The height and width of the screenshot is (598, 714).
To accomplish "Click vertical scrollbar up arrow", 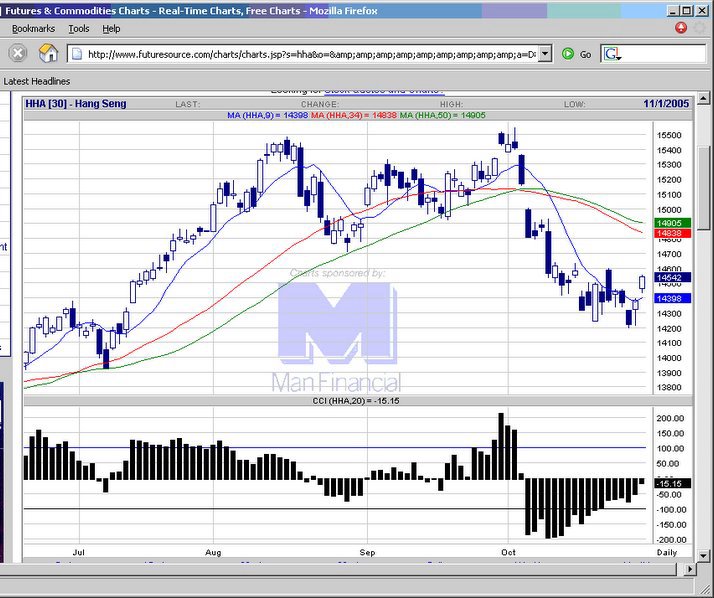I will 703,98.
